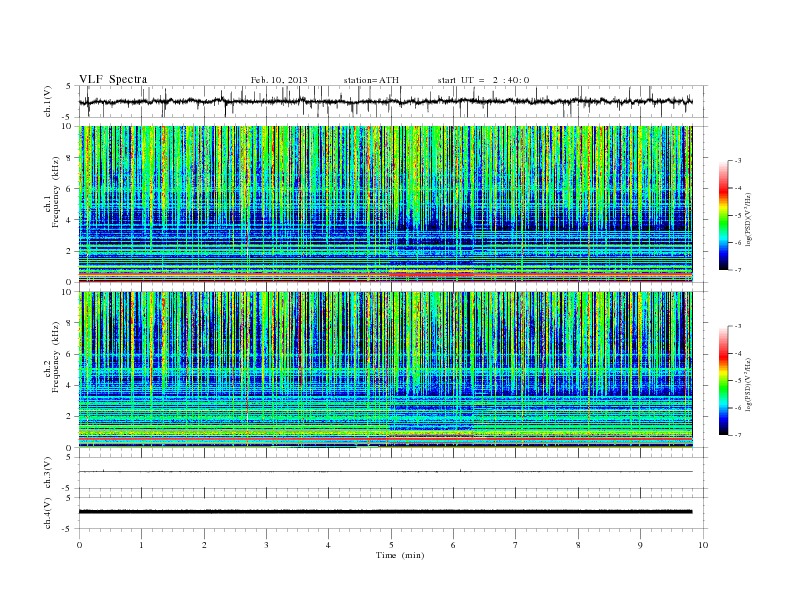Click the time axis tick label "1"
The height and width of the screenshot is (612, 792).
pyautogui.click(x=141, y=545)
